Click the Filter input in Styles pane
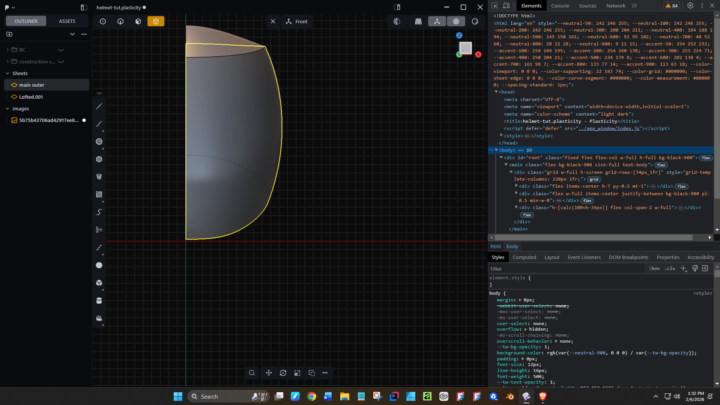This screenshot has height=405, width=720. coord(567,269)
